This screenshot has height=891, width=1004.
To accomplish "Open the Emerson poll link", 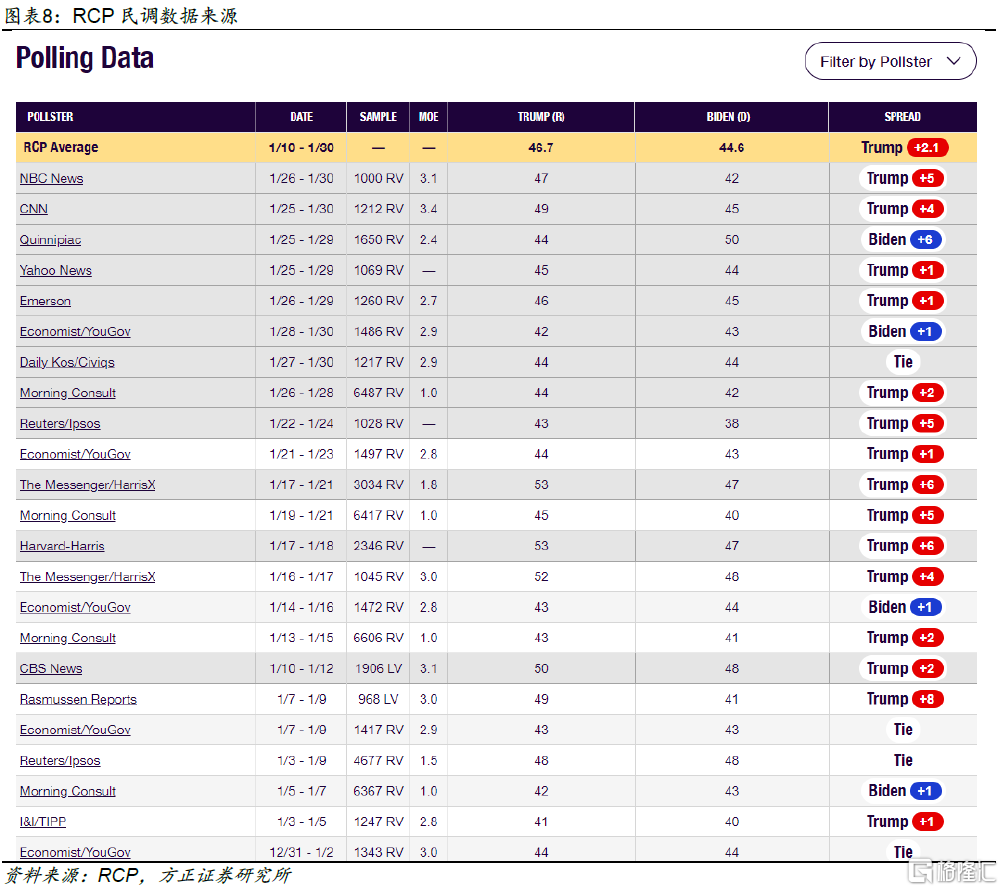I will pyautogui.click(x=45, y=301).
